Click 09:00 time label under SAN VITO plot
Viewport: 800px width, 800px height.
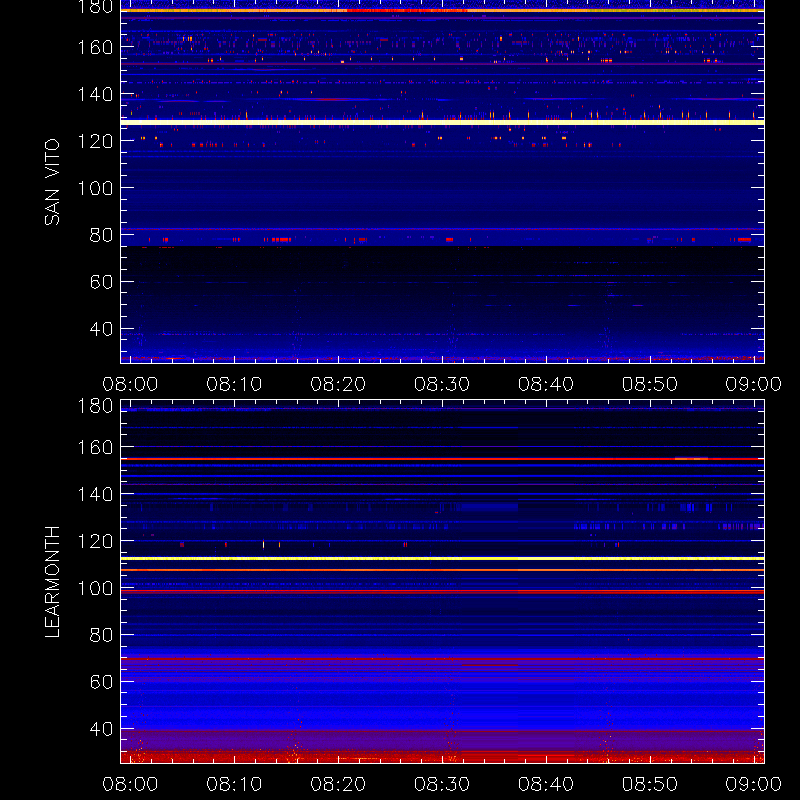click(x=754, y=384)
